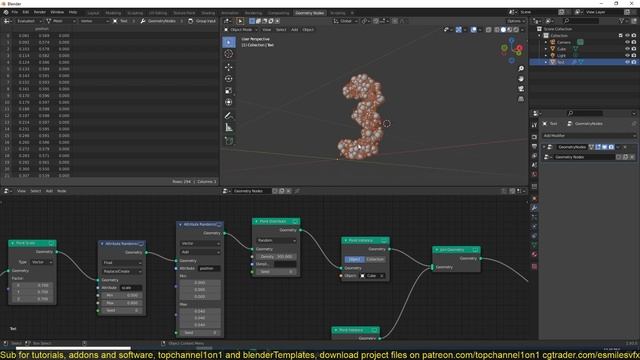Hide the Light object in viewport
640x360 pixels.
(x=627, y=55)
